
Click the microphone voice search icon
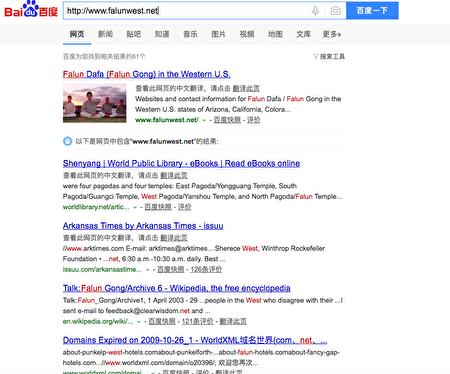[315, 11]
